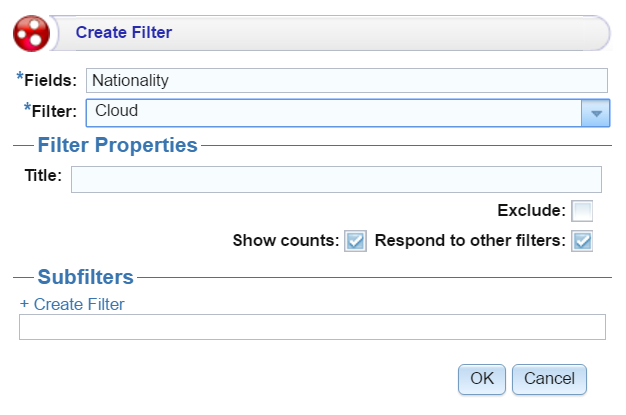This screenshot has width=626, height=415.
Task: Click the Show counts label text
Action: (286, 240)
